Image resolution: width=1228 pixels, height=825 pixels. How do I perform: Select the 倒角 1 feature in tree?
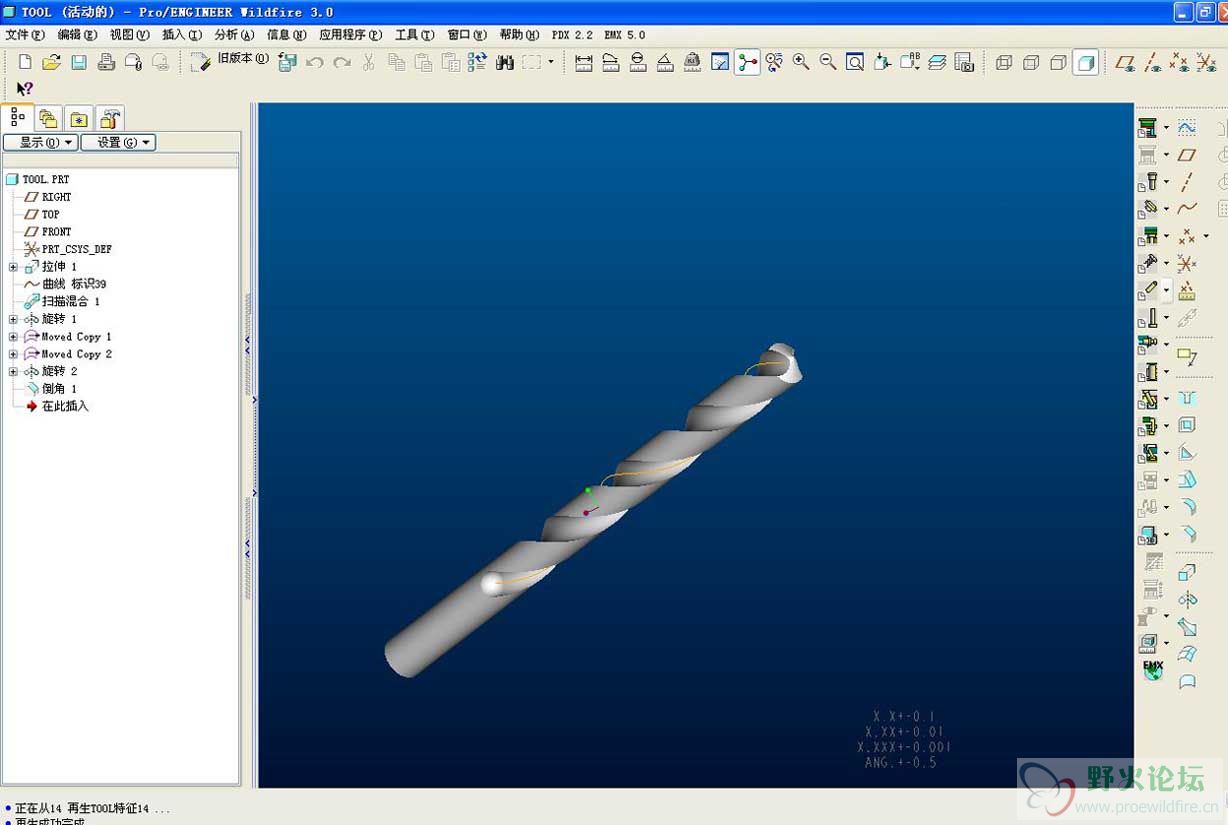[x=59, y=389]
